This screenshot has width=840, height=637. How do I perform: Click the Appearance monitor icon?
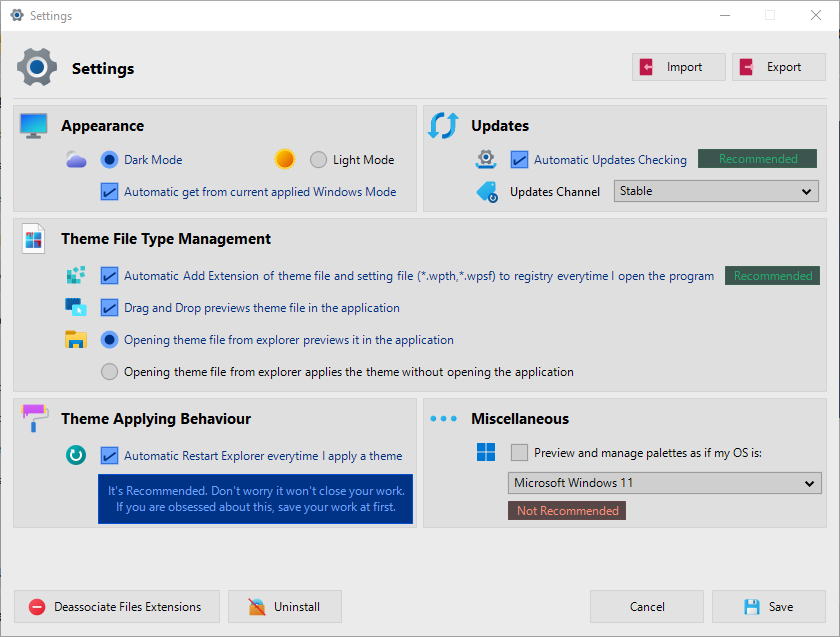pos(34,126)
